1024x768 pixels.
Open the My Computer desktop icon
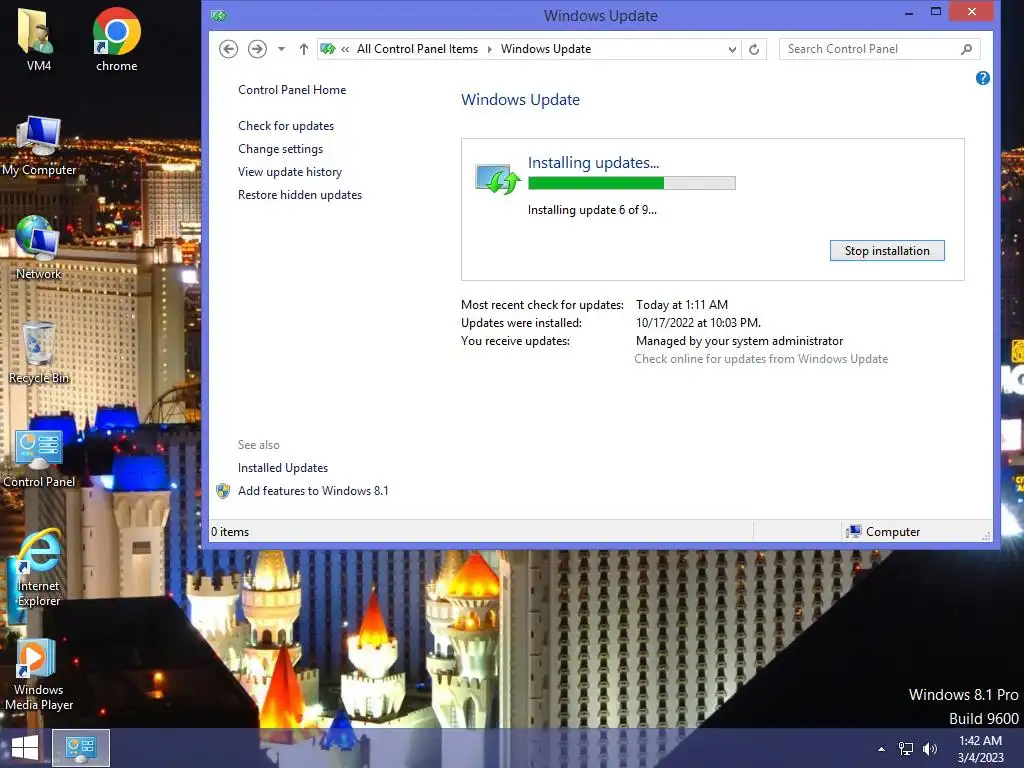point(39,146)
